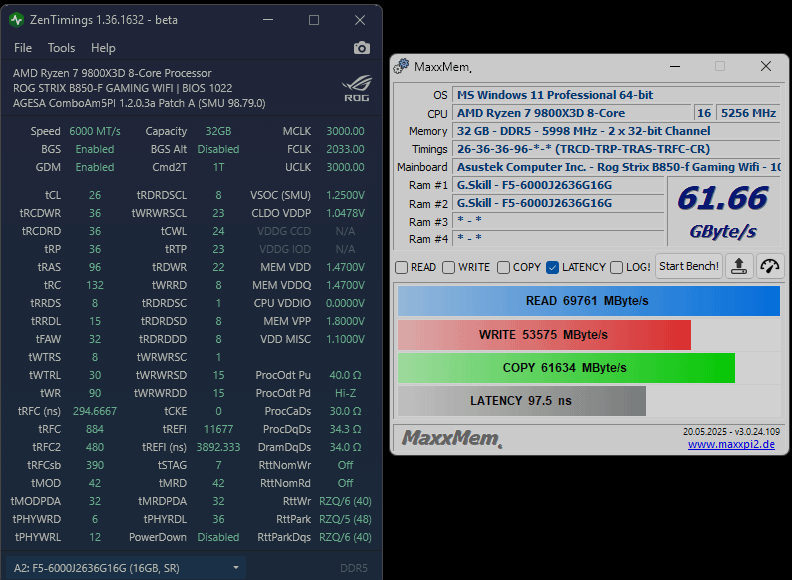Click the LATENCY 97.5 ns bar
Image resolution: width=792 pixels, height=580 pixels.
point(522,401)
